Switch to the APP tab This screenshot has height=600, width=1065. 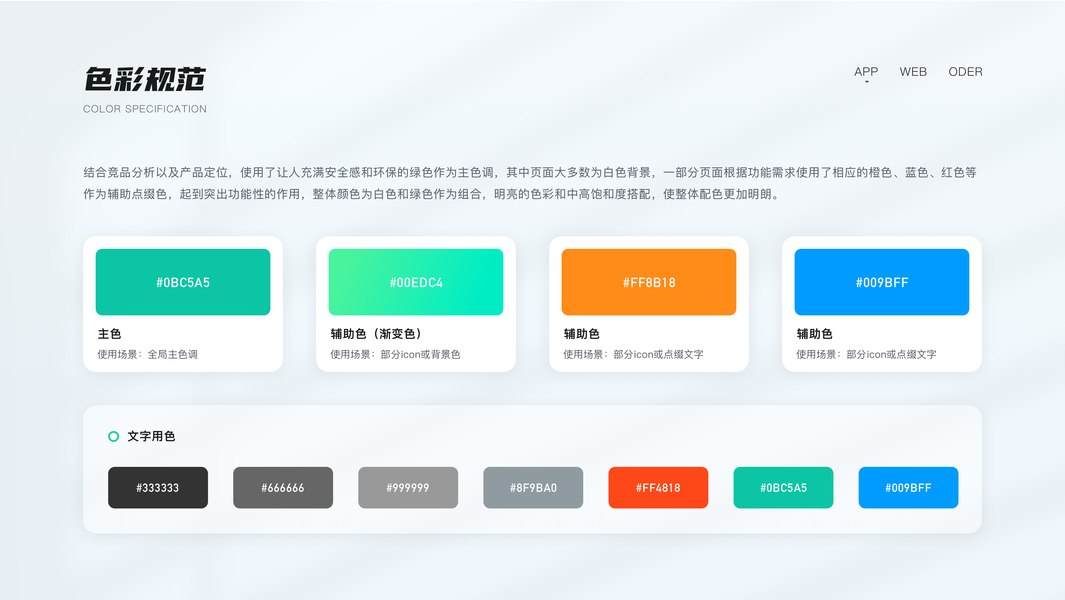[x=866, y=72]
